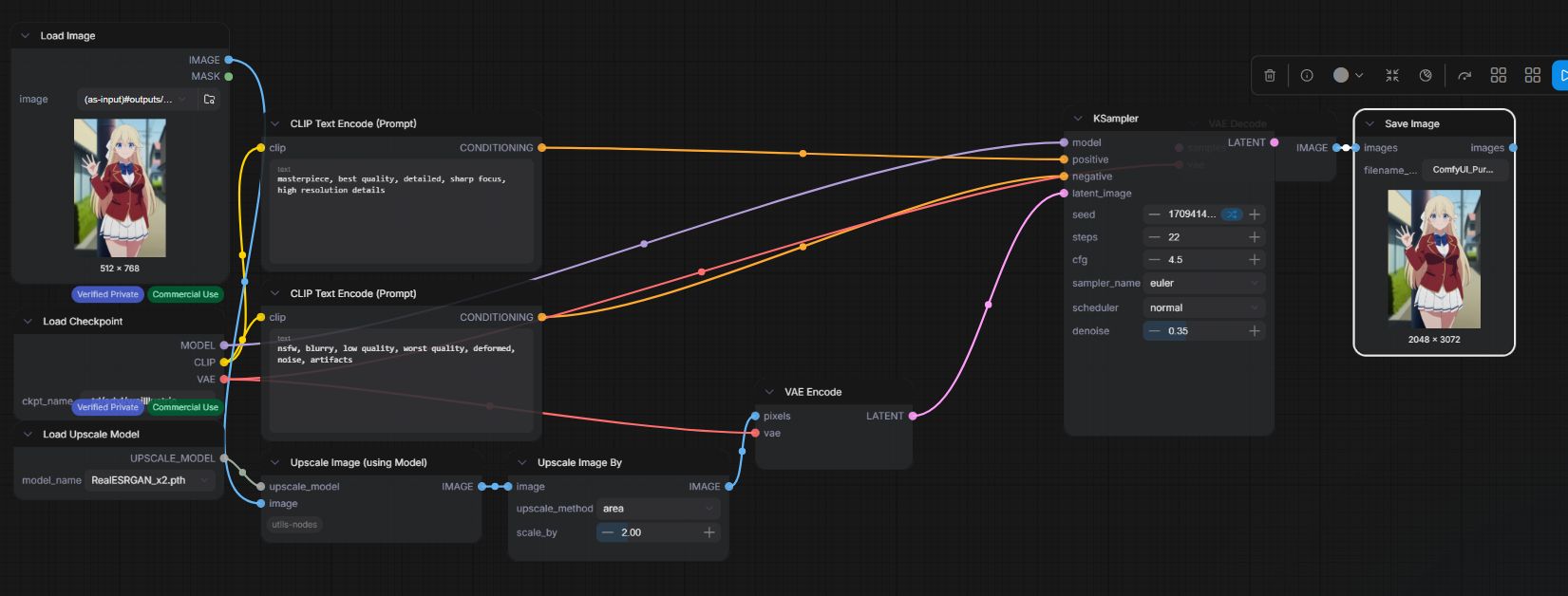
Task: Click Commercial Use badge under Load Image
Action: click(x=185, y=294)
